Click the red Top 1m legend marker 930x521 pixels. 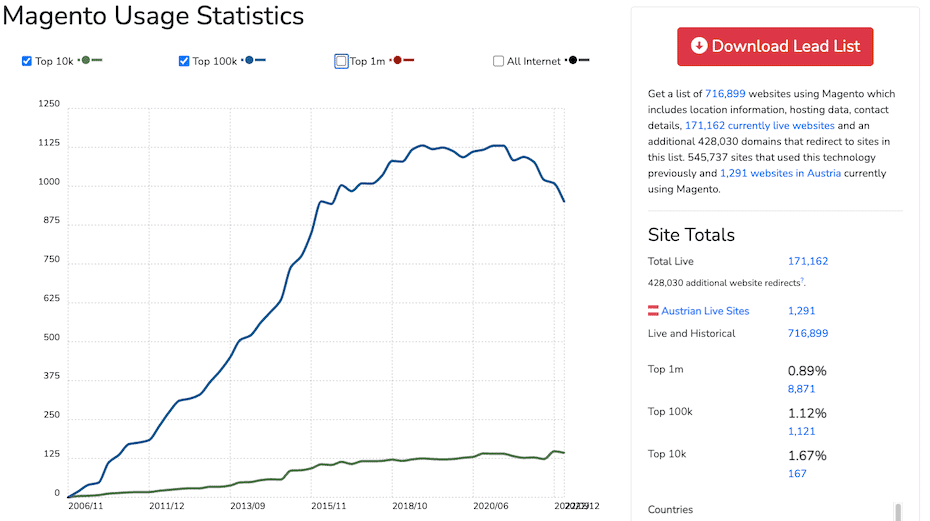403,60
